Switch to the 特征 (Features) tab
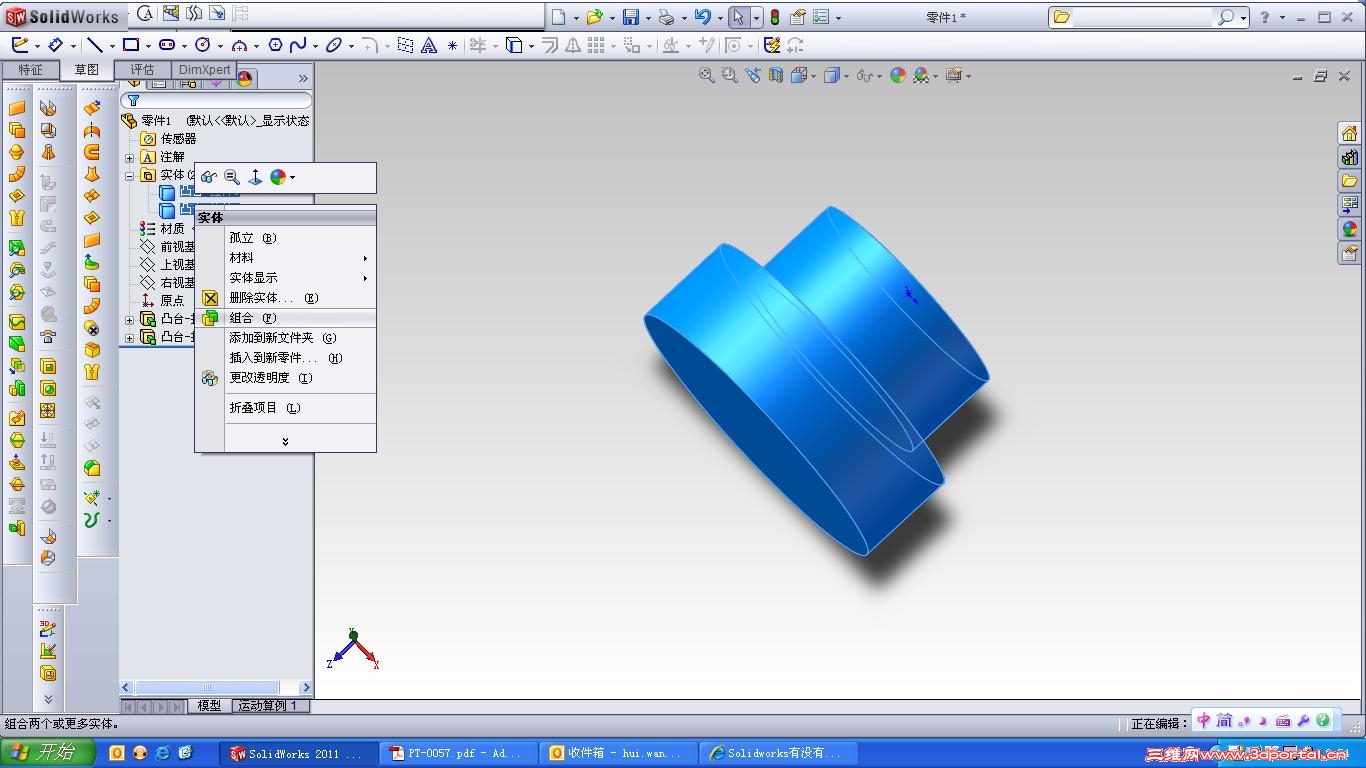The width and height of the screenshot is (1366, 768). click(x=31, y=70)
